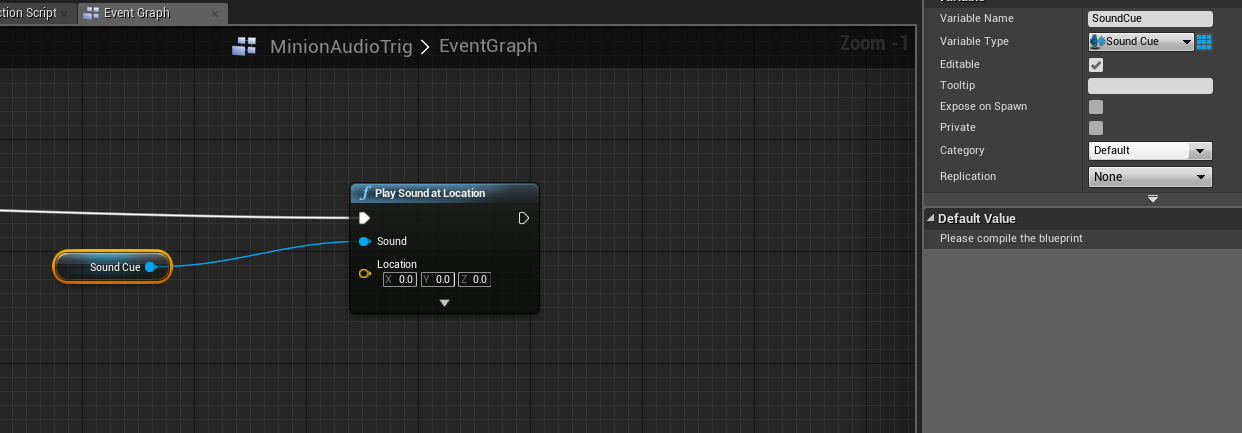Open the Category combo box
Screen dimensions: 1242x433
1150,151
